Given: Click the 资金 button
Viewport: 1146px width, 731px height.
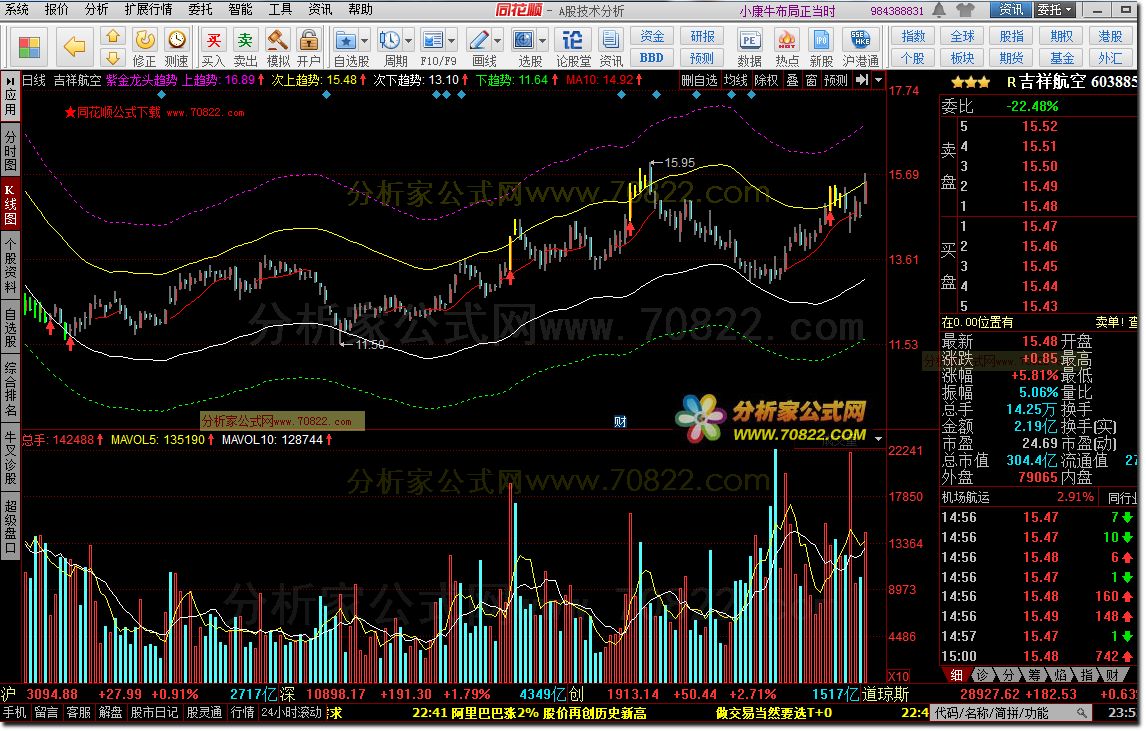Looking at the screenshot, I should tap(652, 36).
